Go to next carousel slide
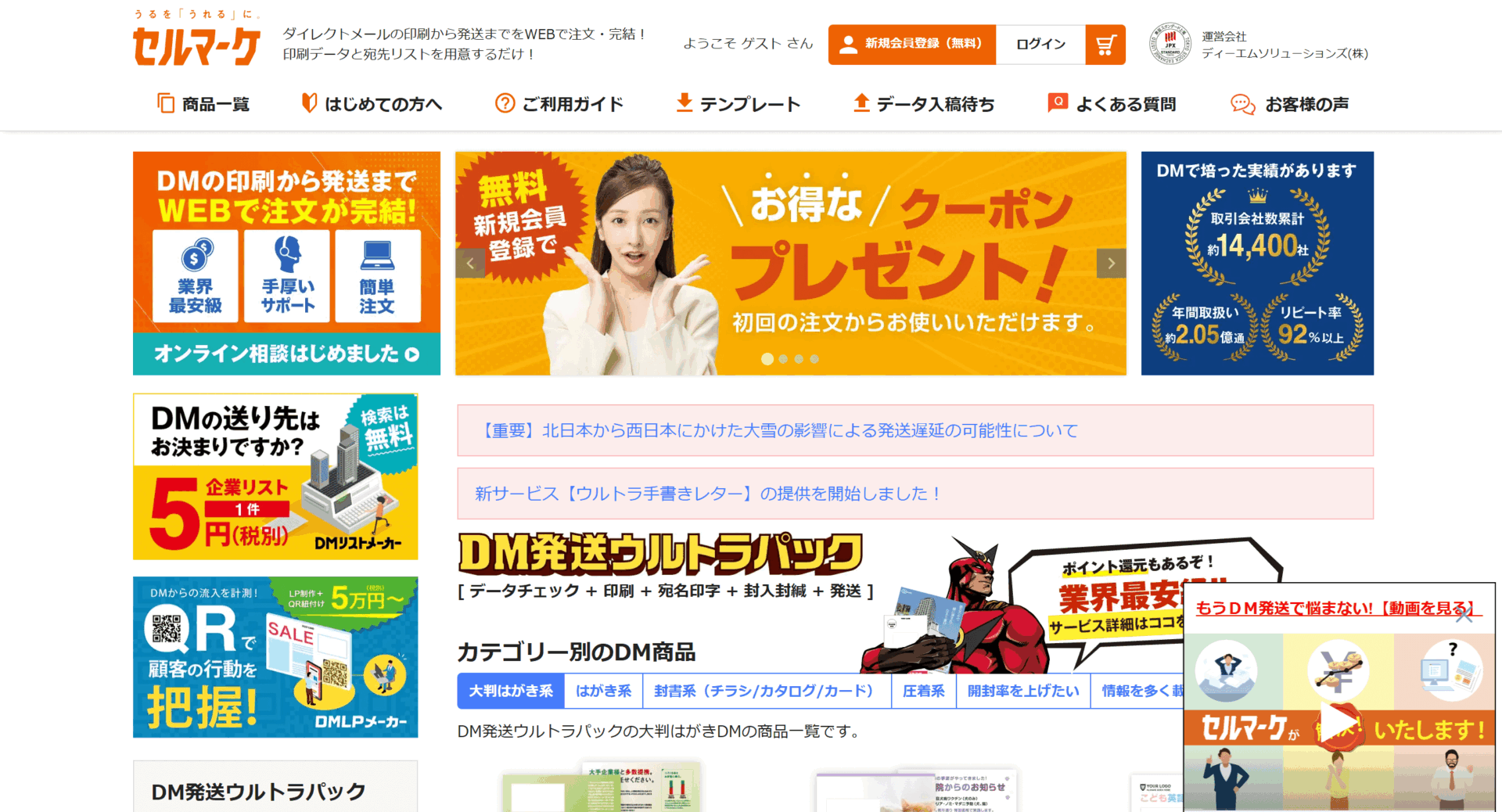 click(1111, 264)
